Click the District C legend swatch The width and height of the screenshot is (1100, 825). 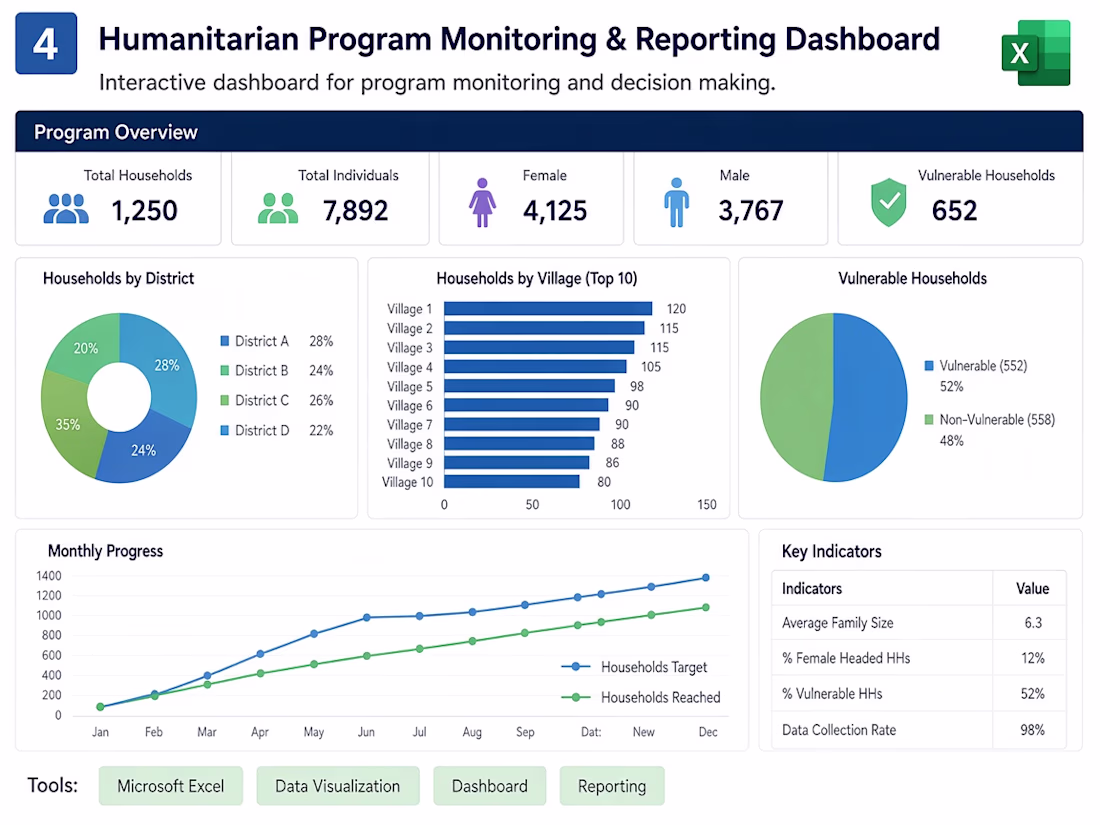(224, 400)
